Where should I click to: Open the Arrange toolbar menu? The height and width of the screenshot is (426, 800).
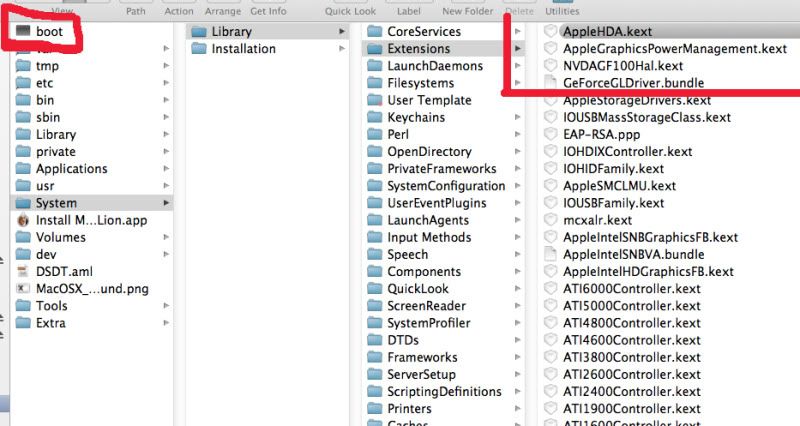pos(223,11)
